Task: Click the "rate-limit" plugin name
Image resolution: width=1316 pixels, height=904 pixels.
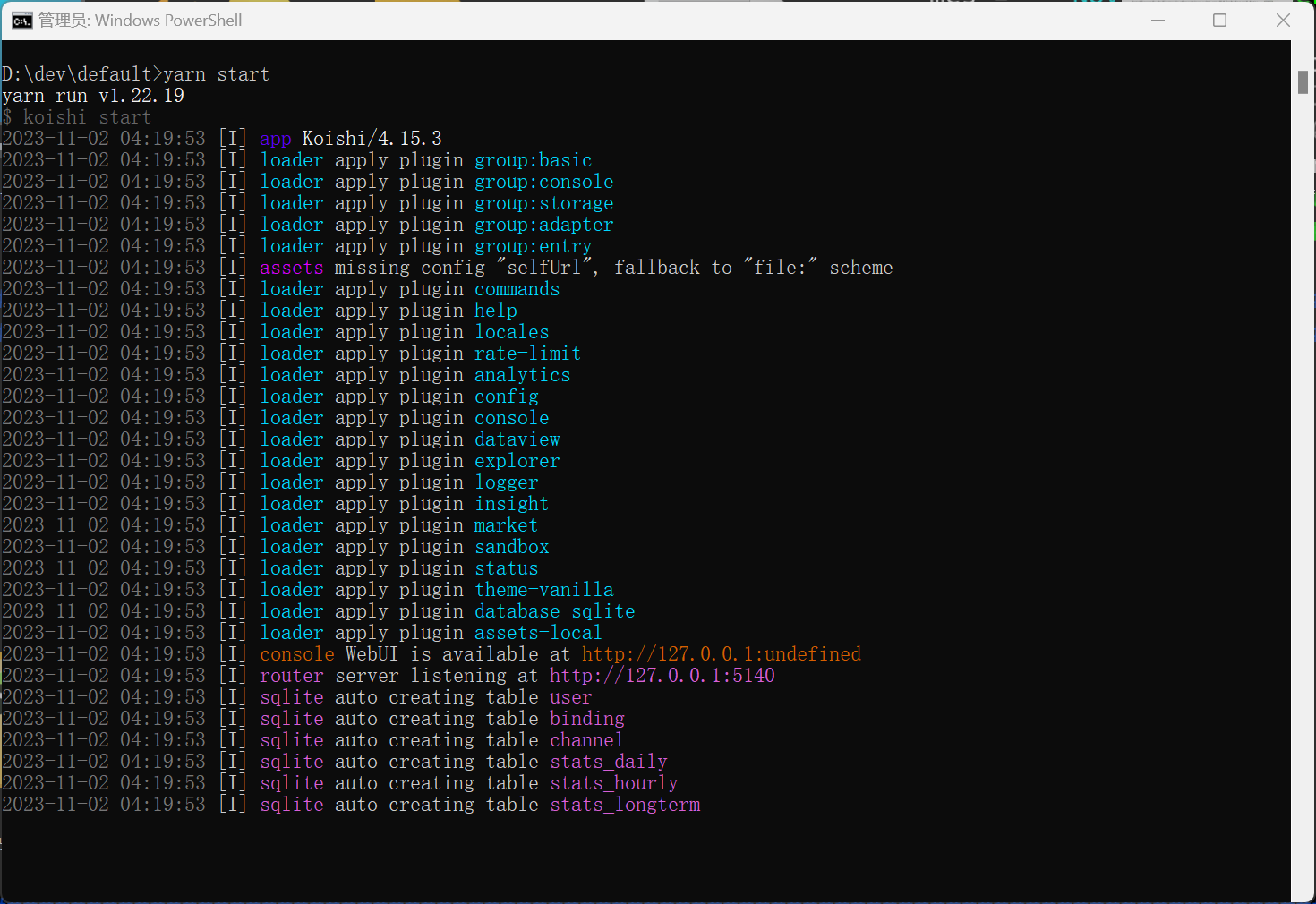Action: (x=528, y=354)
